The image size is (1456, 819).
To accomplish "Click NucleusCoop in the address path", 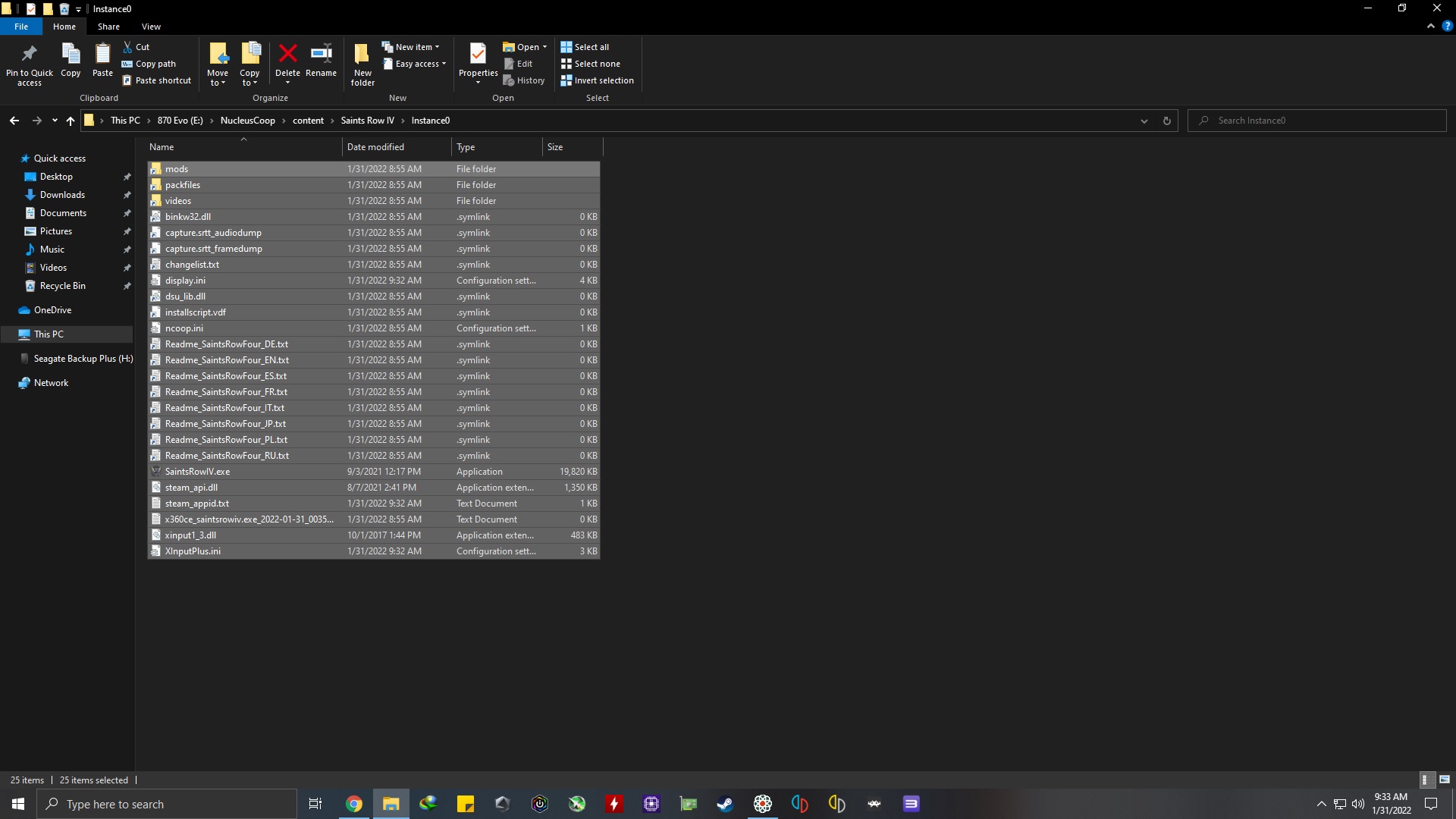I will click(x=248, y=121).
